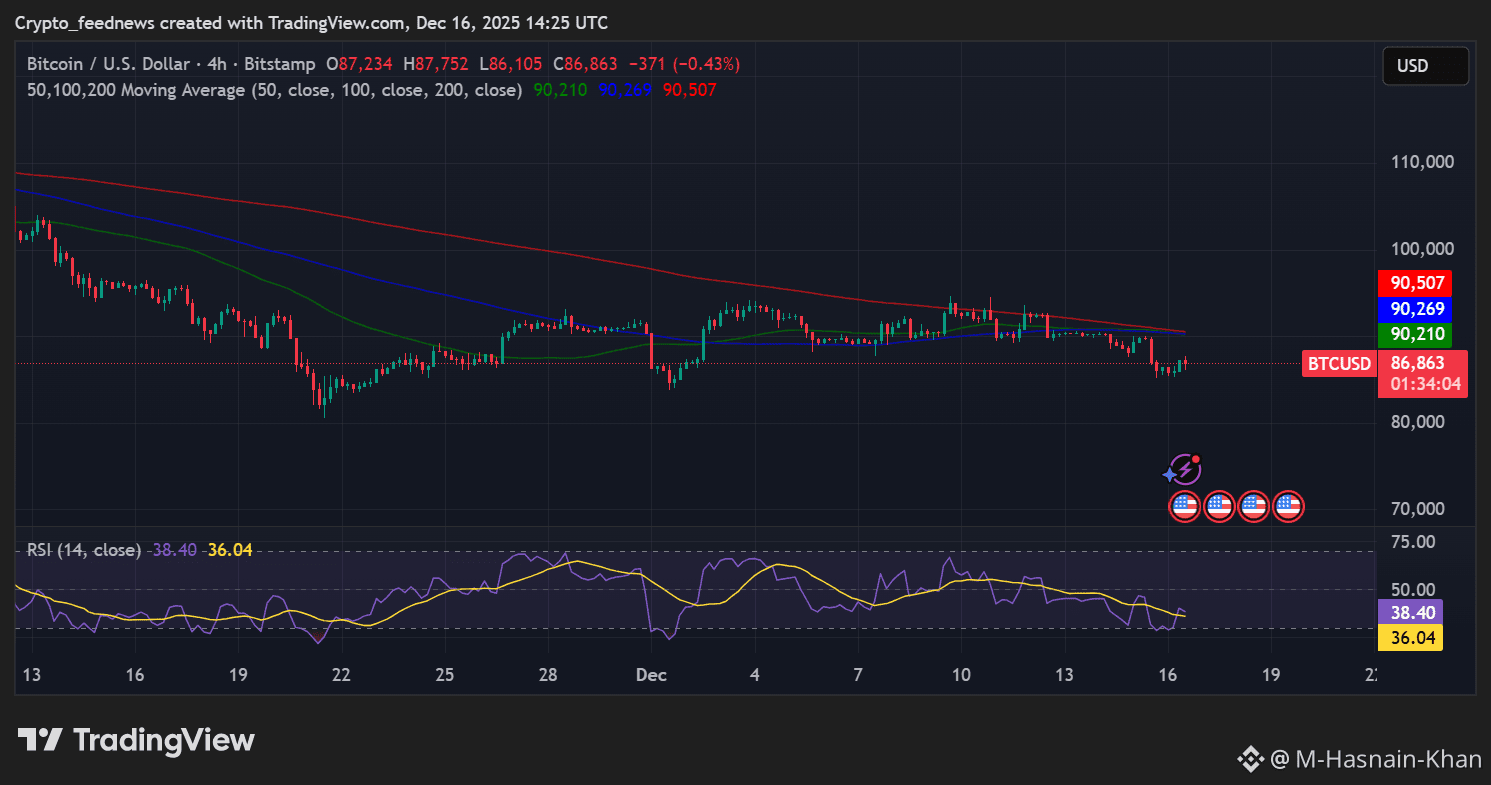The height and width of the screenshot is (785, 1491).
Task: Click the BTCUSD last price tag
Action: point(1338,364)
